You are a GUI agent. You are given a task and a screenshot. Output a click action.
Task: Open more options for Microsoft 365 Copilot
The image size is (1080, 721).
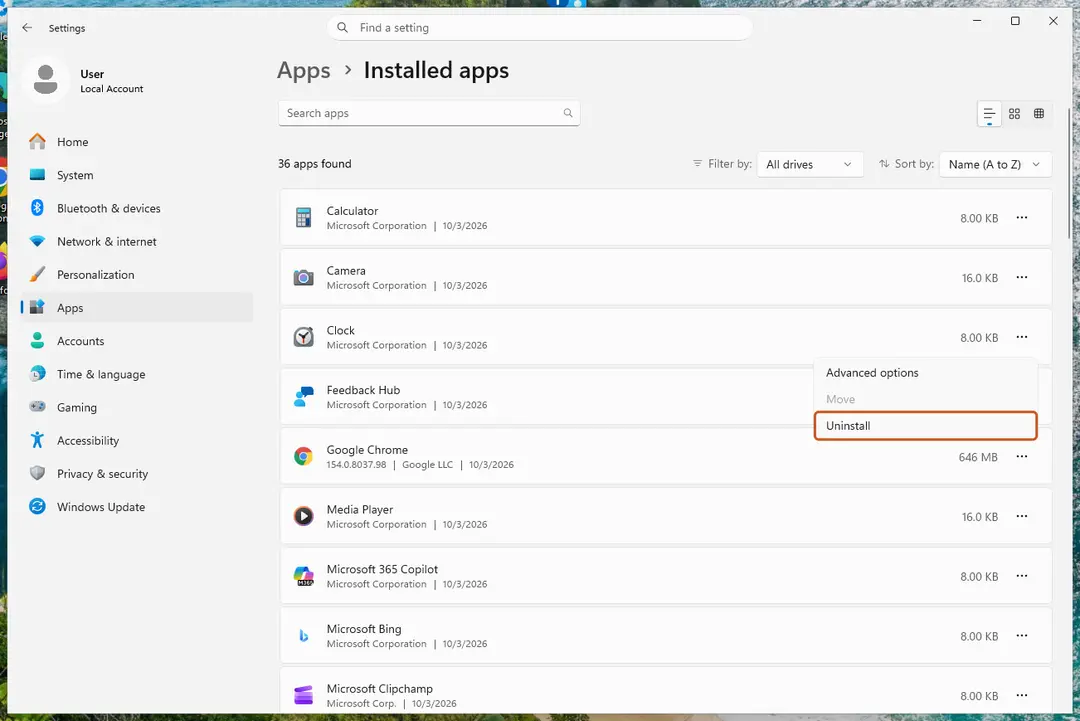[x=1021, y=576]
